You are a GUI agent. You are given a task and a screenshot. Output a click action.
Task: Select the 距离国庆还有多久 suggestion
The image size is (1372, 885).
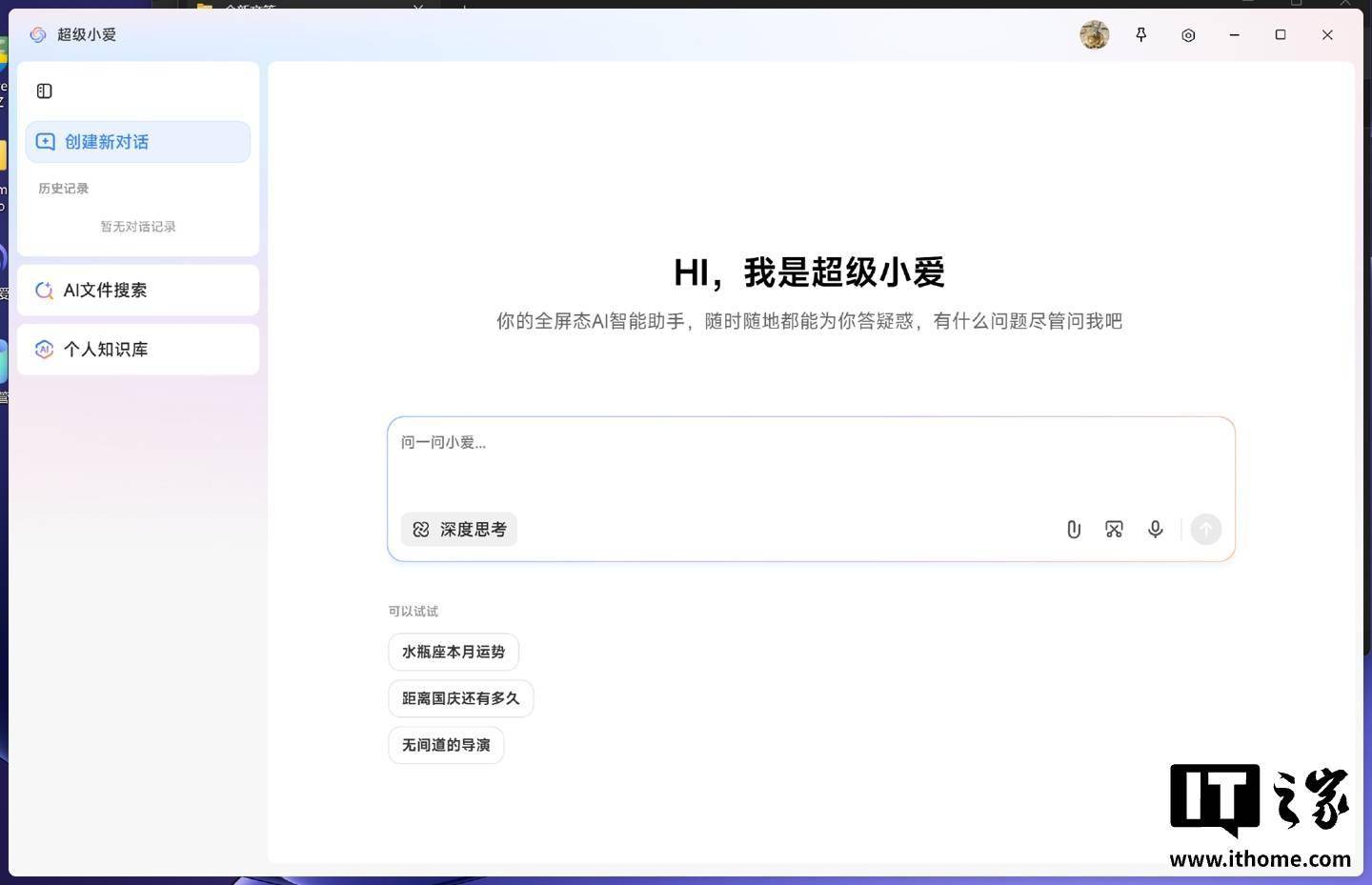coord(461,699)
